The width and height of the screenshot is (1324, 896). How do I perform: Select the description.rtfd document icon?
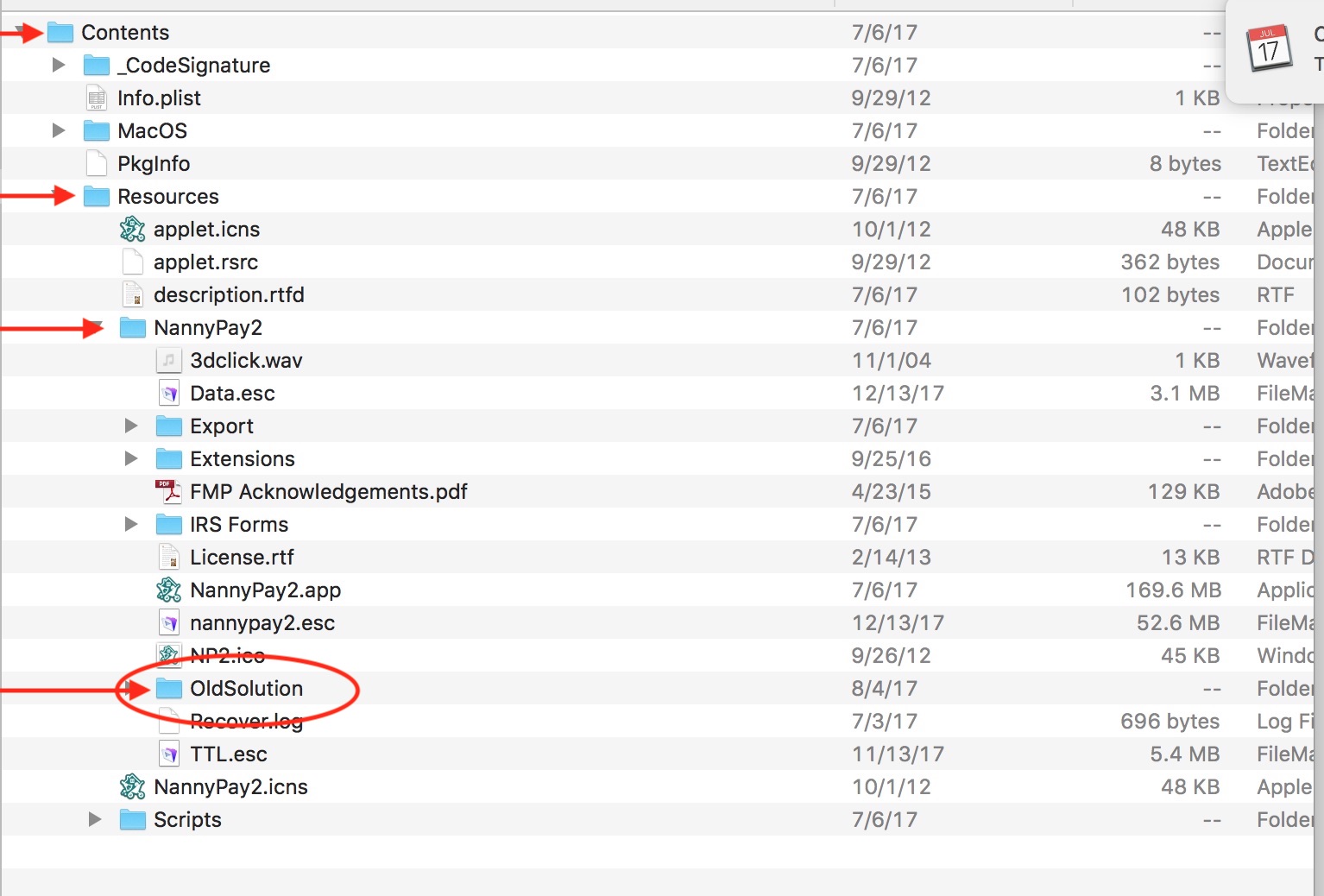tap(133, 295)
